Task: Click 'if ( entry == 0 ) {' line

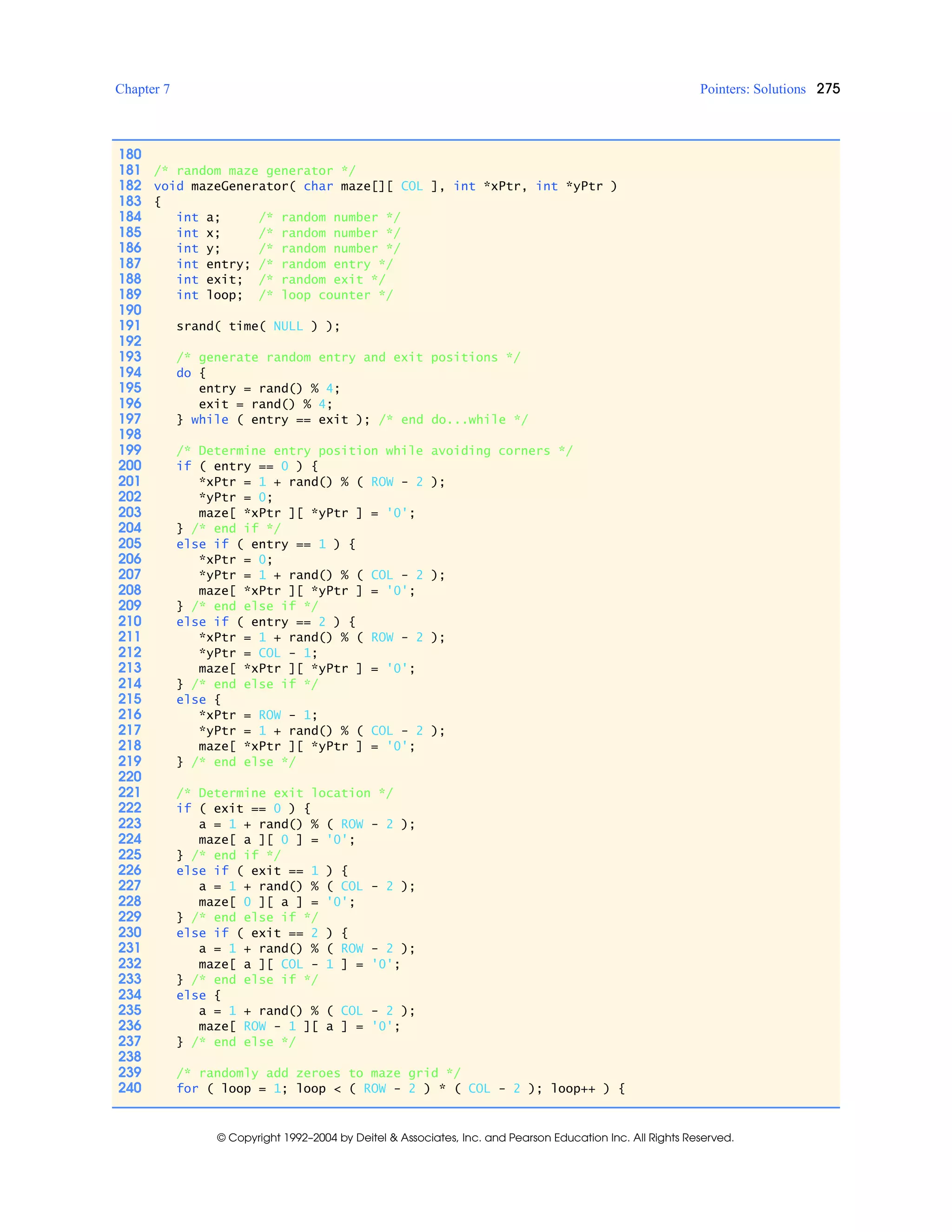Action: (x=247, y=466)
